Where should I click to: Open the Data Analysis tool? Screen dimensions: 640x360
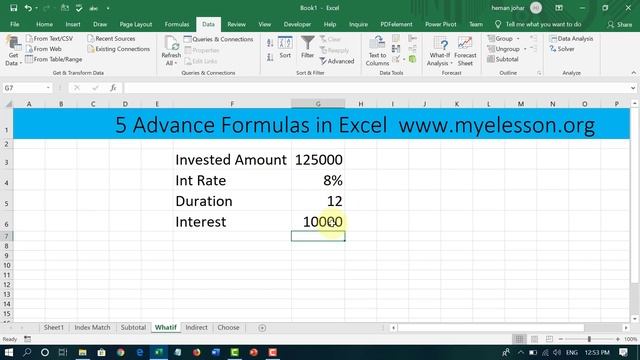[x=571, y=38]
